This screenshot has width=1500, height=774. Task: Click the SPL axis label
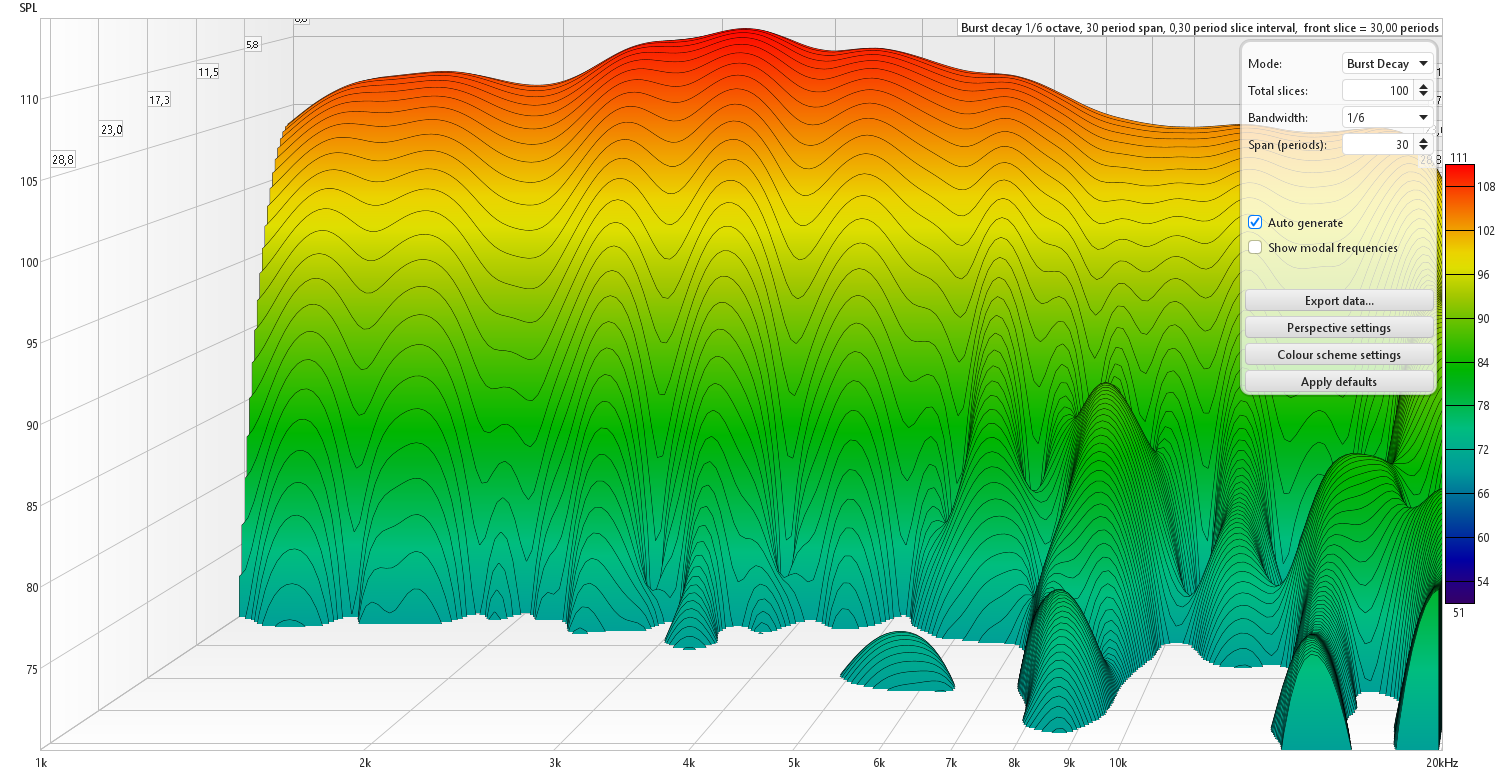(29, 7)
